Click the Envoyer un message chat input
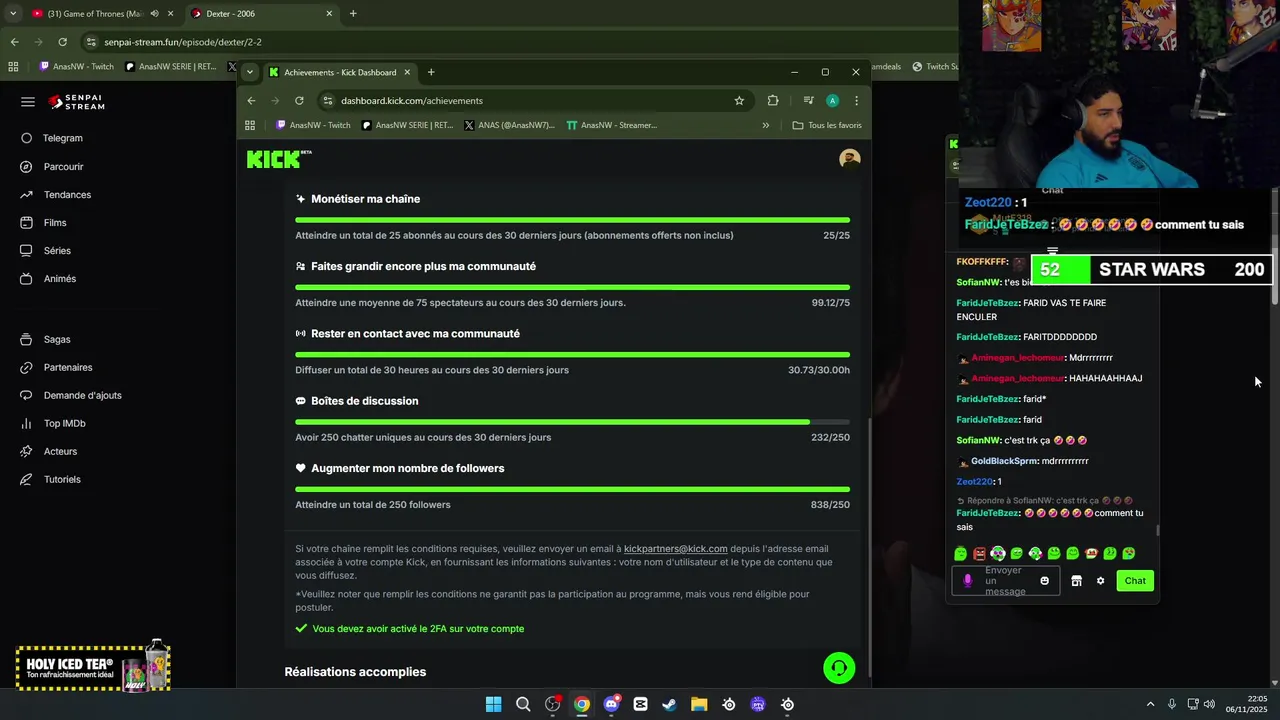This screenshot has width=1280, height=720. (x=1005, y=581)
